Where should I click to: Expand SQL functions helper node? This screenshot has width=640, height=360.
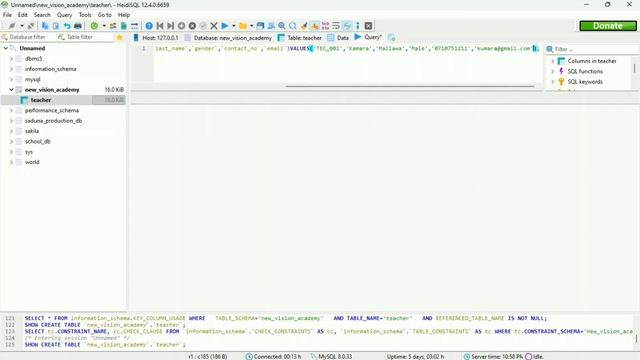(x=553, y=71)
